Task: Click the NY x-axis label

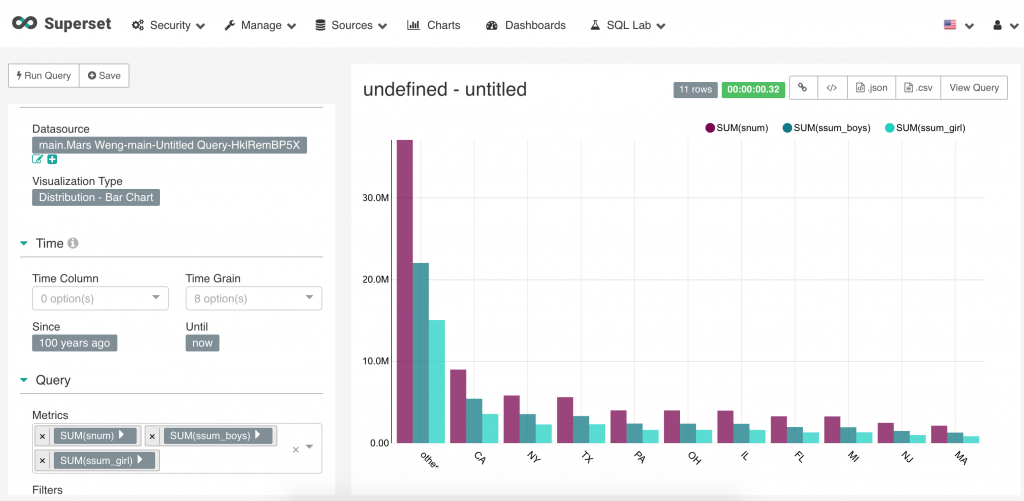Action: pos(533,457)
